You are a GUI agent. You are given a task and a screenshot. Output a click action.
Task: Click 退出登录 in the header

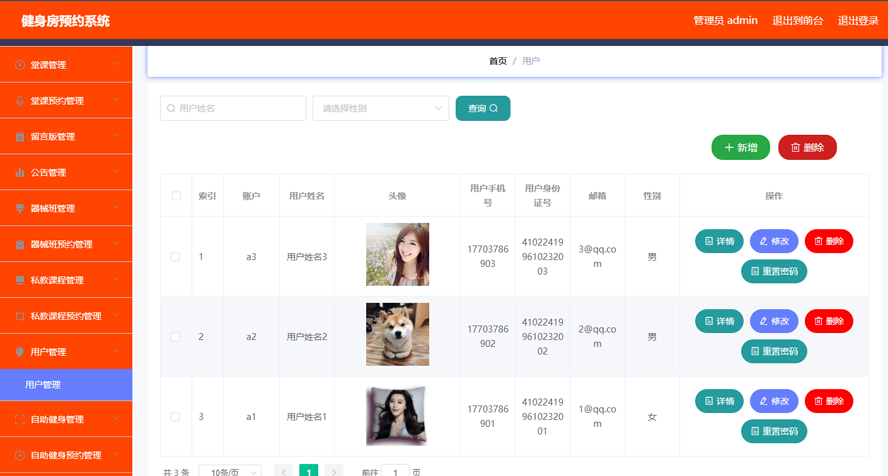tap(858, 21)
